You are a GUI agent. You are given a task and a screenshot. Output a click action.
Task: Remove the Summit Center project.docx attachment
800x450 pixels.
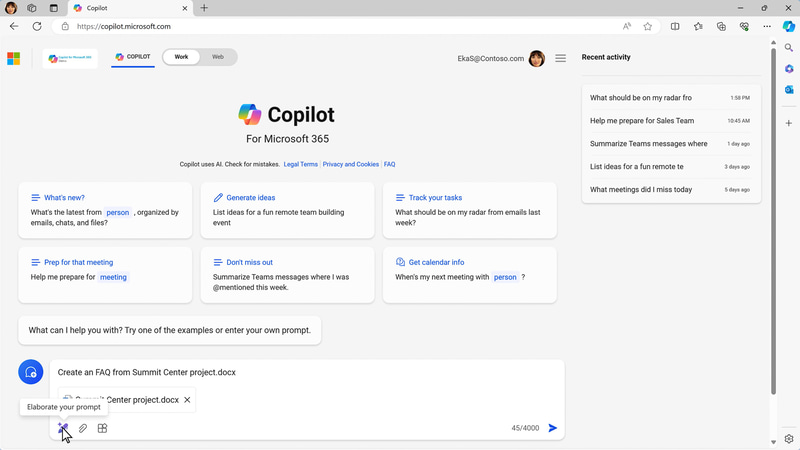point(187,400)
